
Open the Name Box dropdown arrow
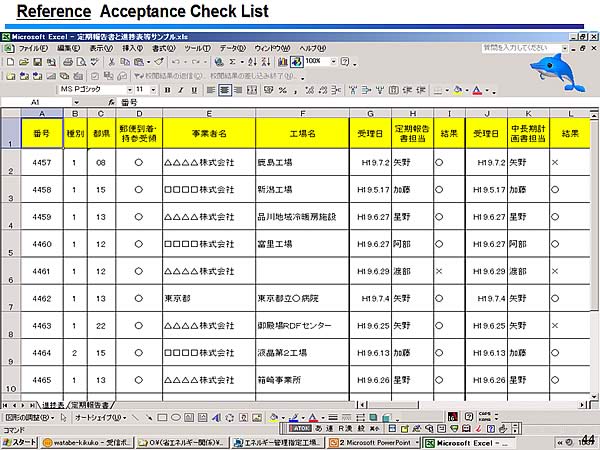pyautogui.click(x=76, y=102)
